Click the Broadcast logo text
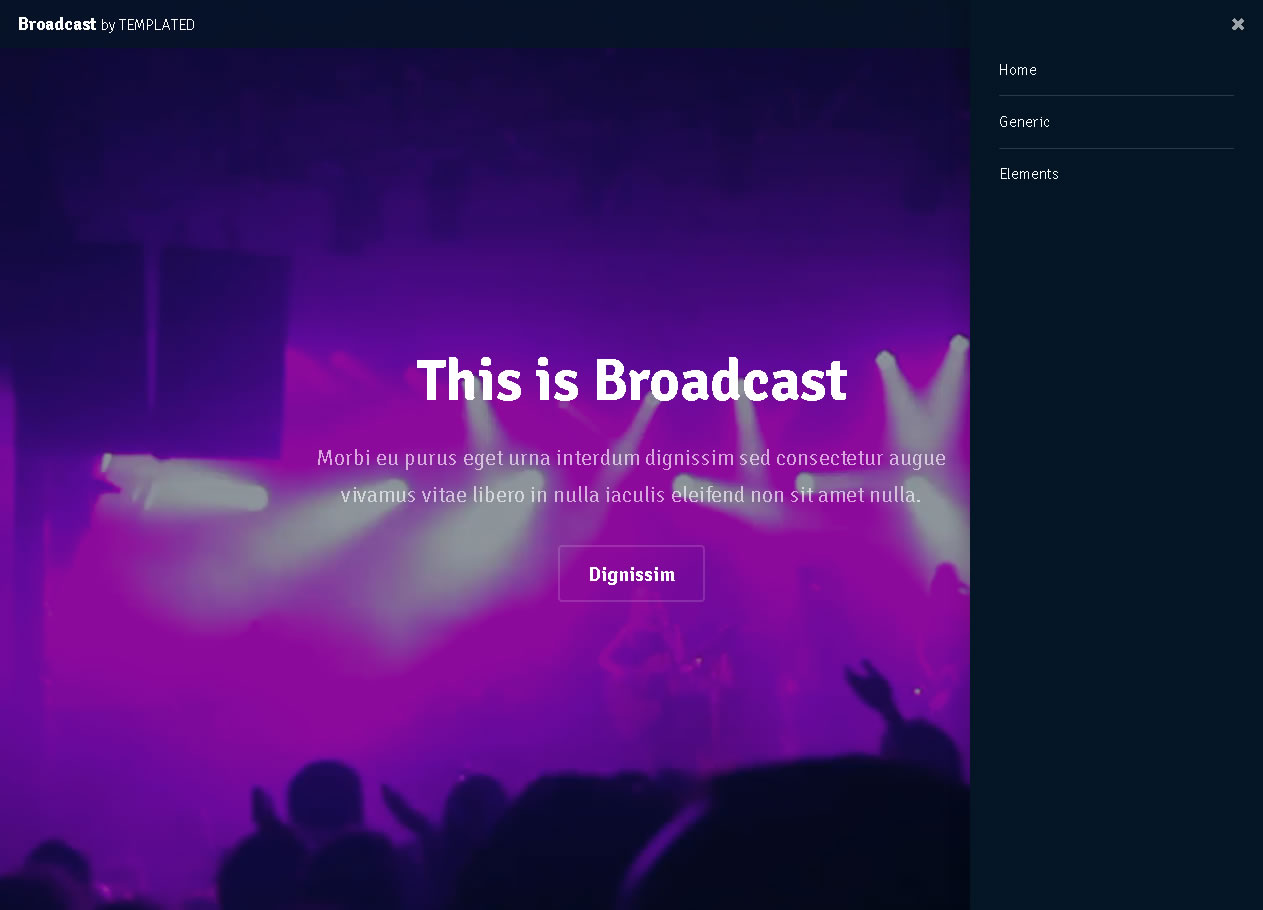The width and height of the screenshot is (1263, 910). click(57, 24)
